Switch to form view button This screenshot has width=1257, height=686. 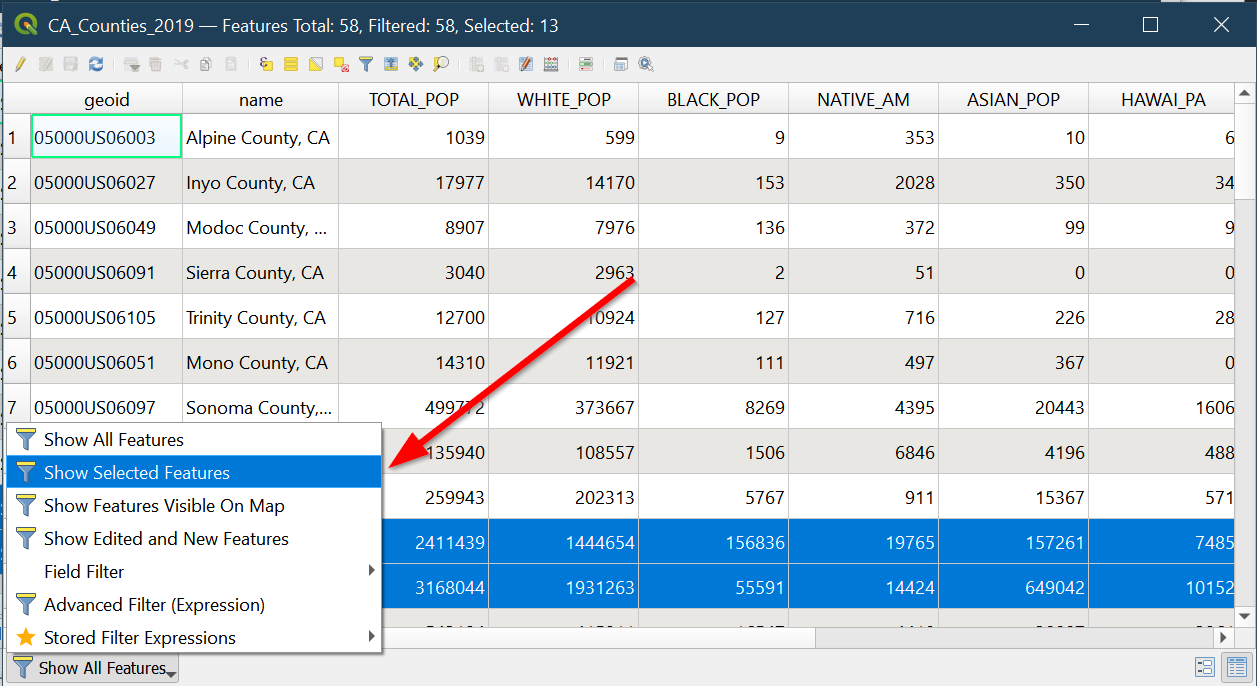point(1204,667)
